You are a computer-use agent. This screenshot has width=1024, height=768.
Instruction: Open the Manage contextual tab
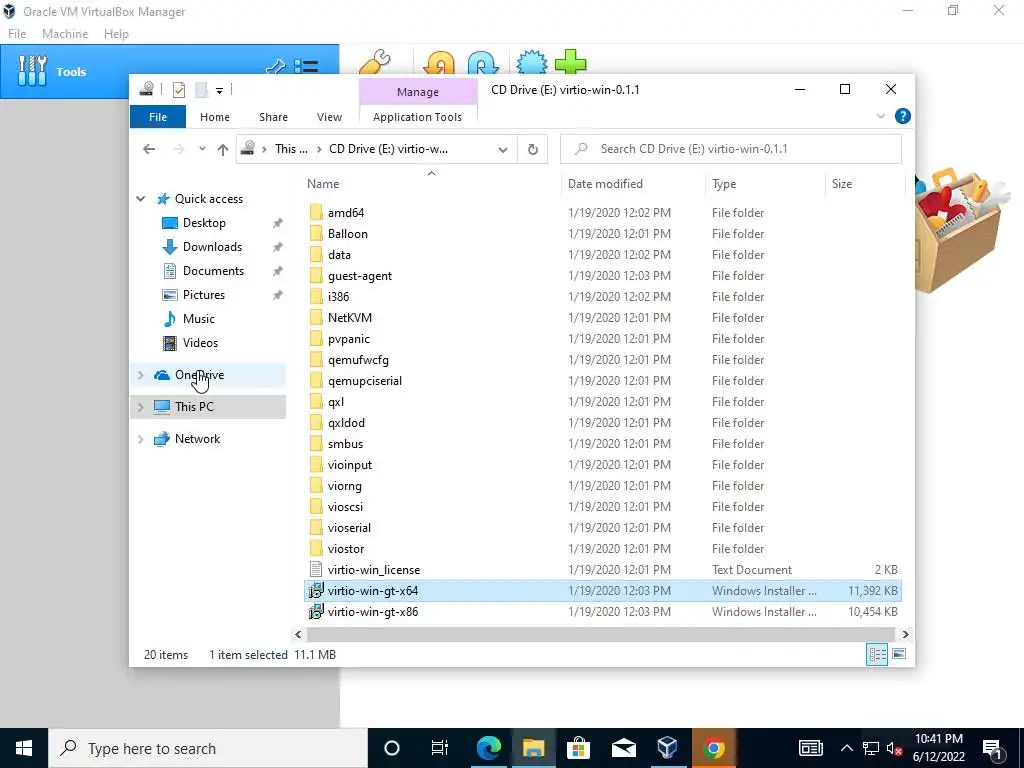pyautogui.click(x=418, y=92)
